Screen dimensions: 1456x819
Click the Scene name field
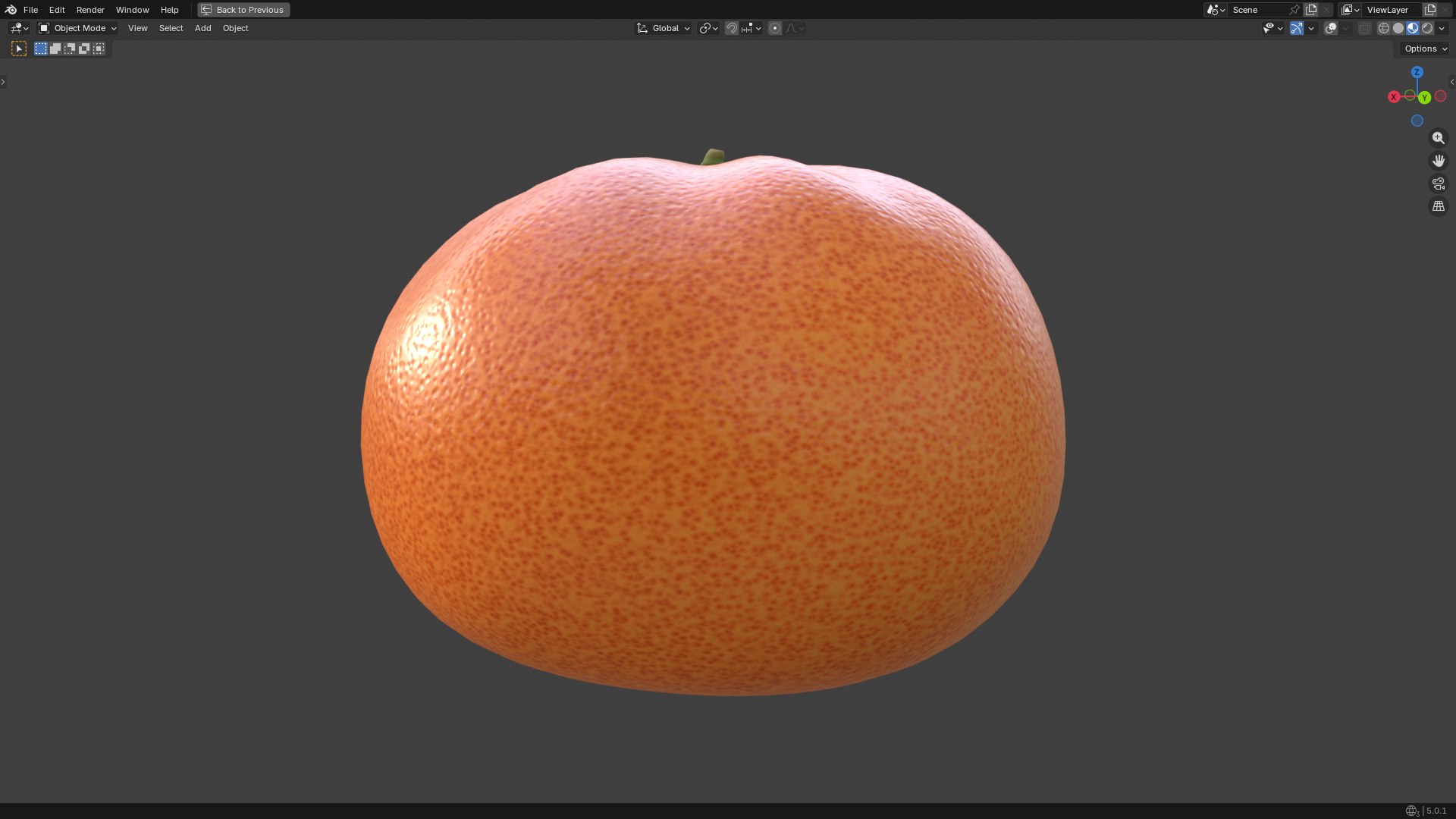coord(1257,10)
